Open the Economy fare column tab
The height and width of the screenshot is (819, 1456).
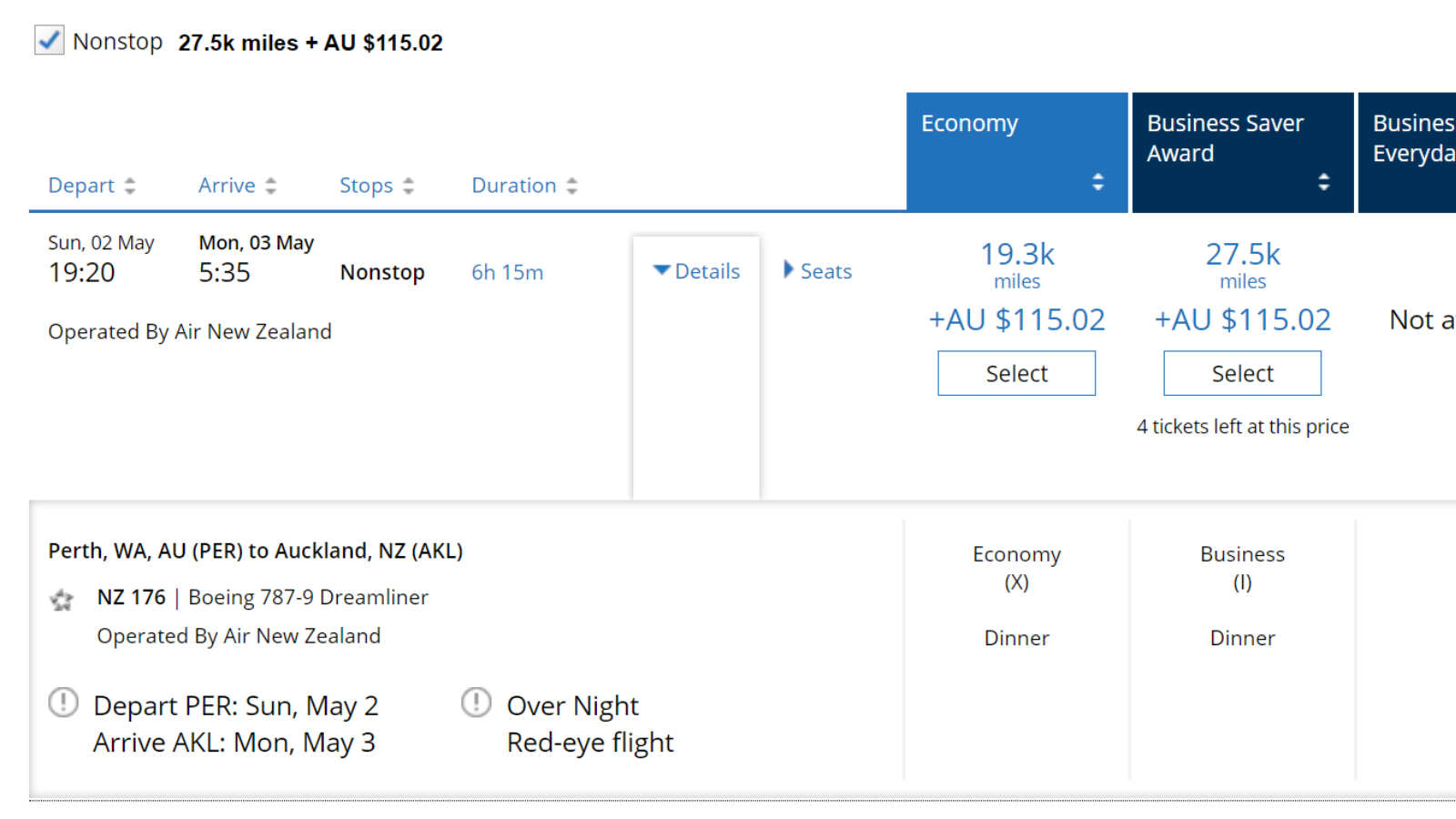pyautogui.click(x=1017, y=153)
